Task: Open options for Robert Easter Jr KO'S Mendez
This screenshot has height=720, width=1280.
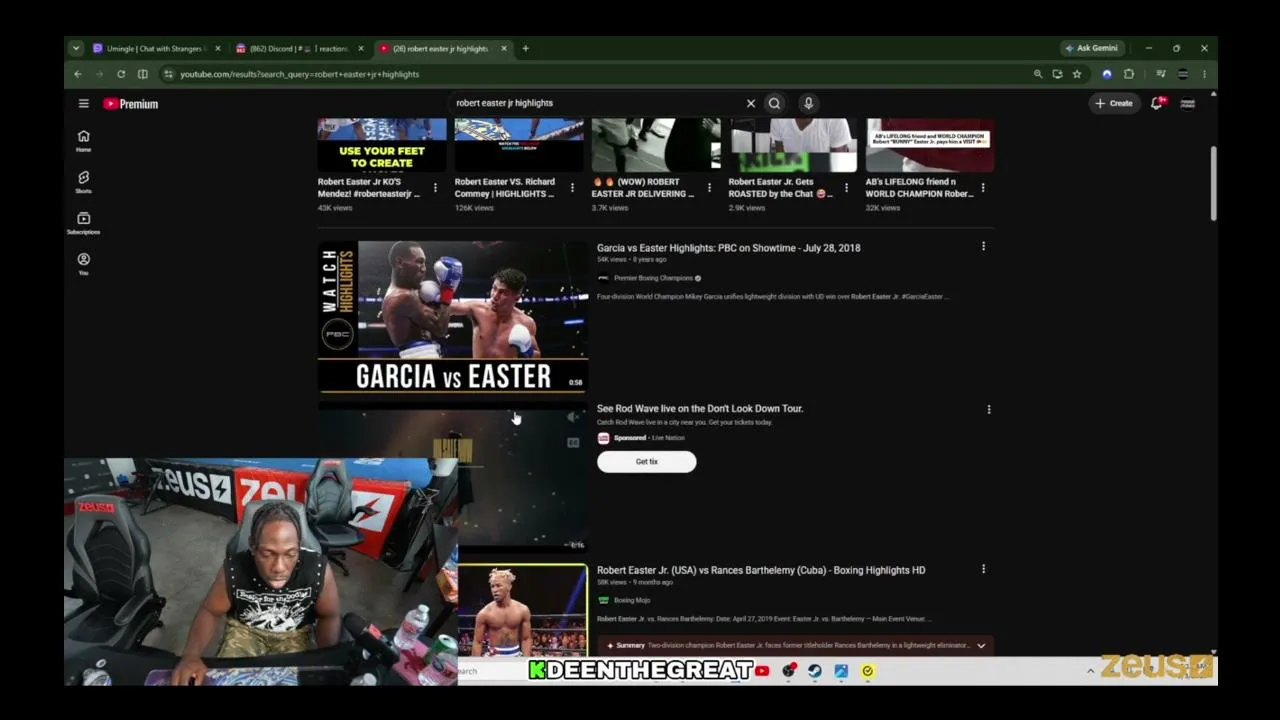Action: pos(435,188)
